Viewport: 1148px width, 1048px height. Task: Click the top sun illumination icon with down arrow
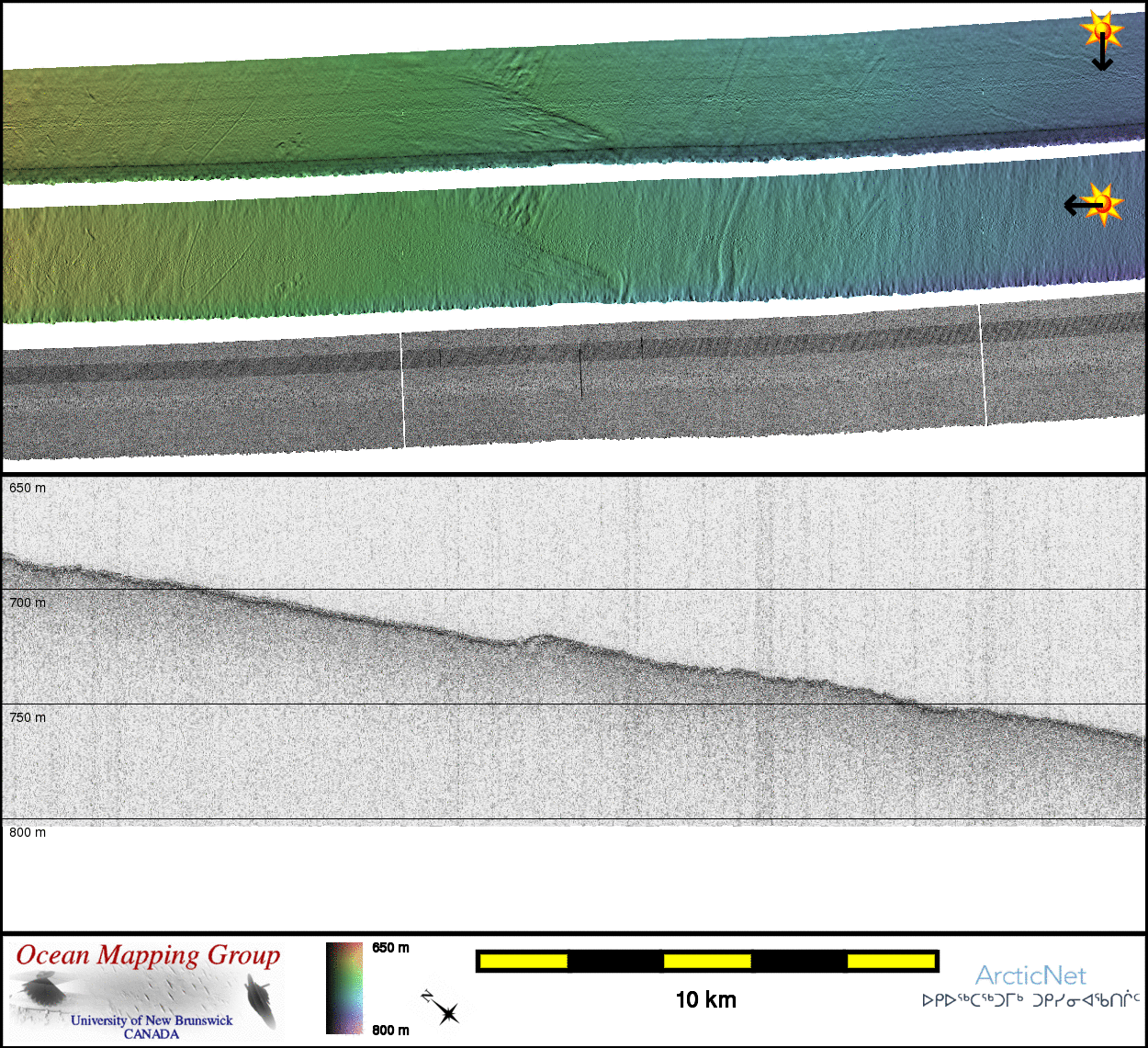pos(1102,32)
